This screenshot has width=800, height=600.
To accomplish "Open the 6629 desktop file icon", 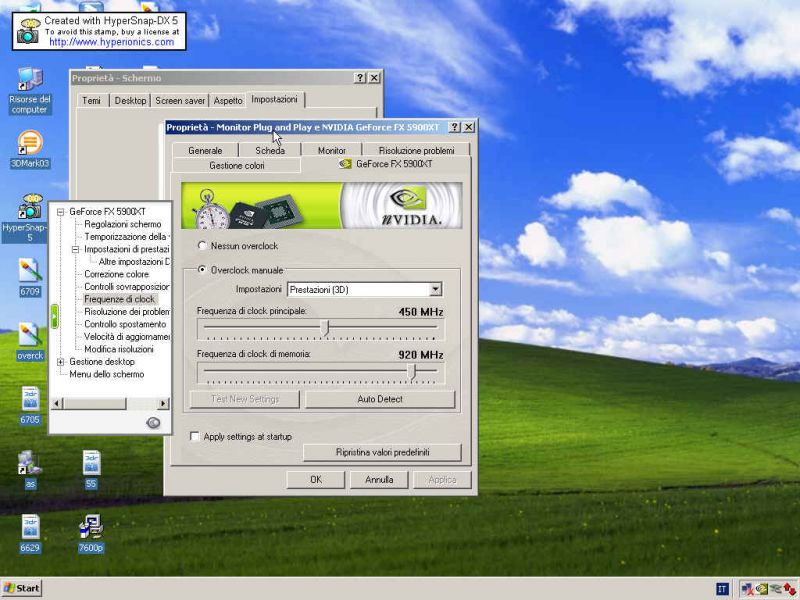I will (x=30, y=534).
